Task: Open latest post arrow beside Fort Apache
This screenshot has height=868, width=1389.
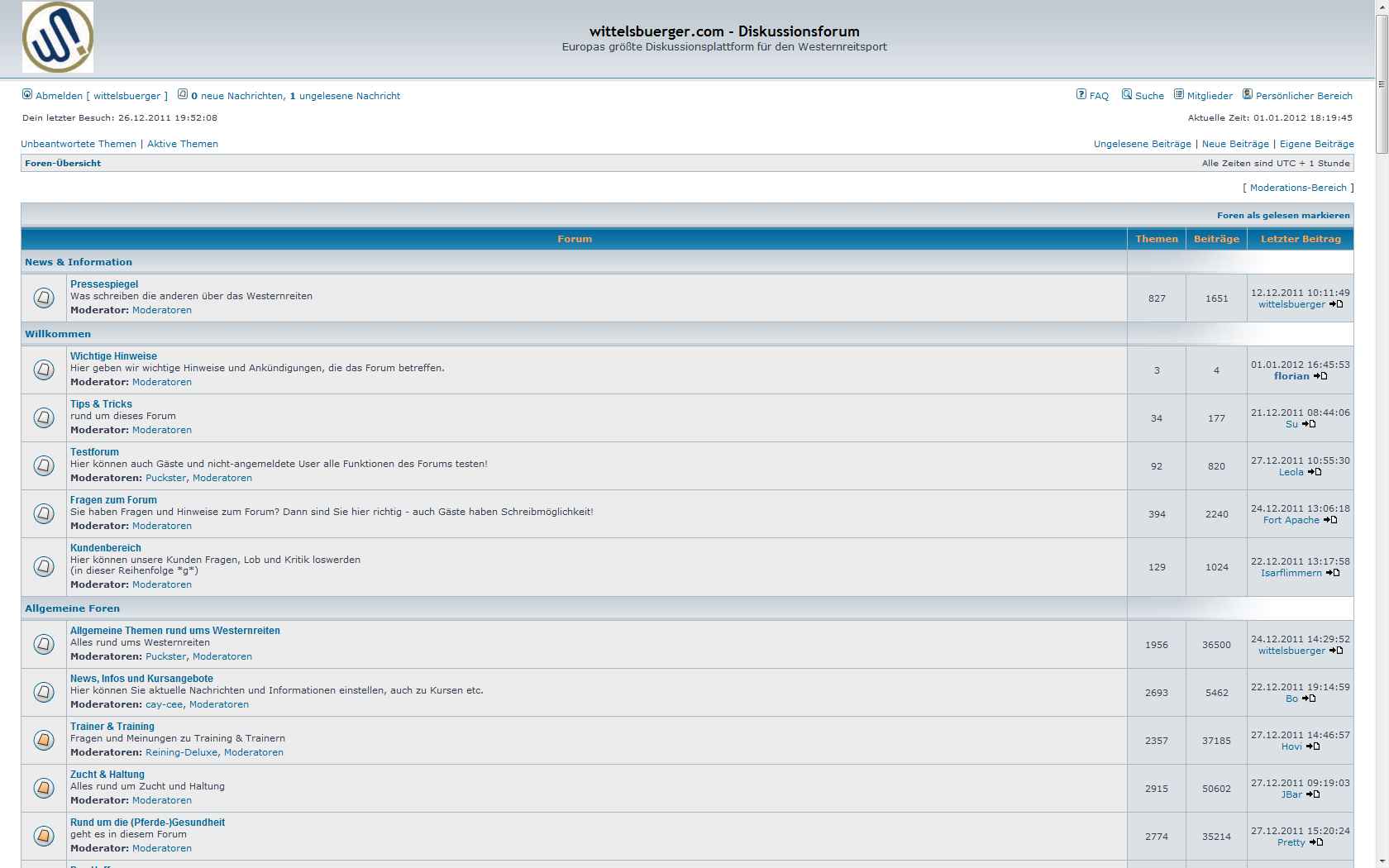Action: tap(1330, 520)
